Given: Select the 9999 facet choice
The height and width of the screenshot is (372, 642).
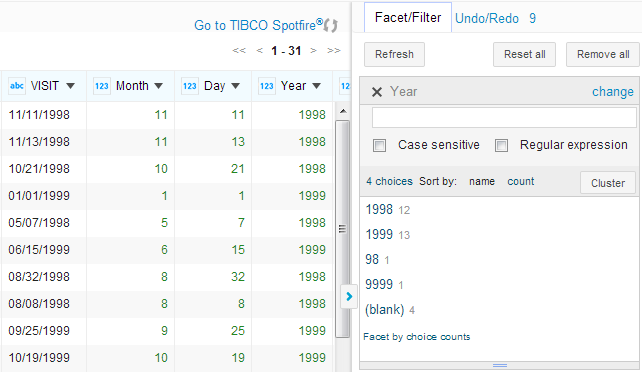Looking at the screenshot, I should (x=379, y=284).
